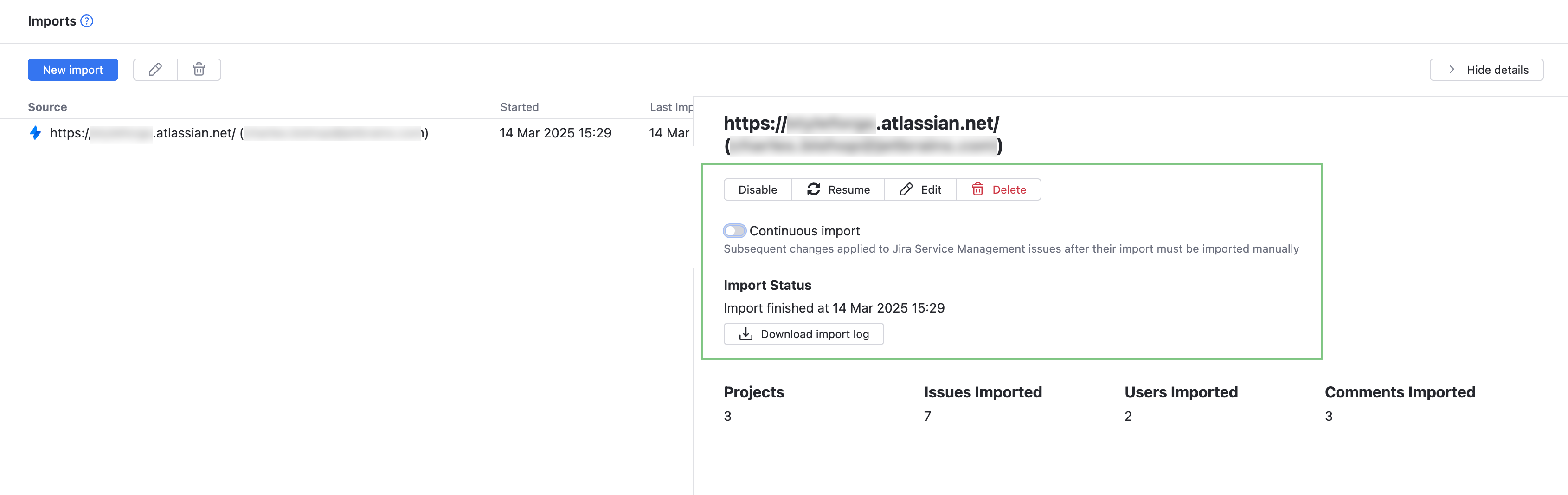The width and height of the screenshot is (1568, 495).
Task: Click the pencil icon inside the Edit button
Action: 906,189
